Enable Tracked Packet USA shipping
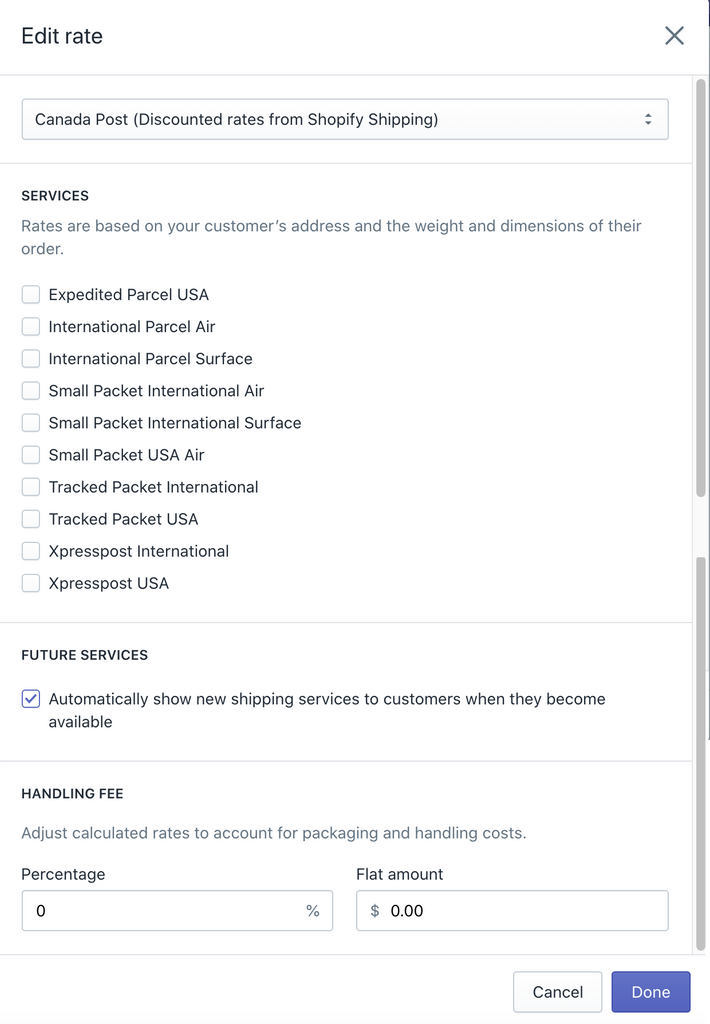The image size is (710, 1024). [30, 518]
